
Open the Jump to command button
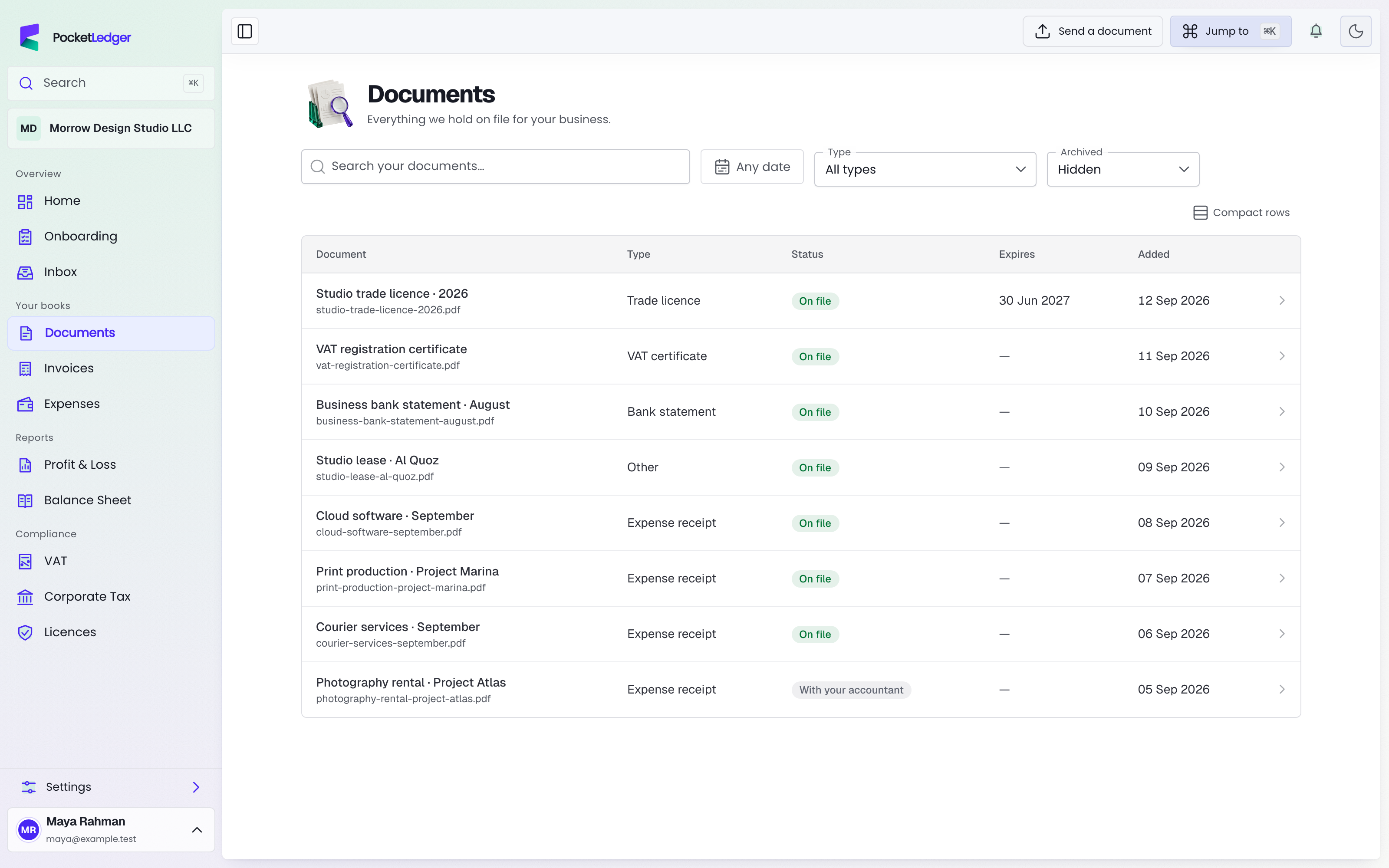(1230, 31)
